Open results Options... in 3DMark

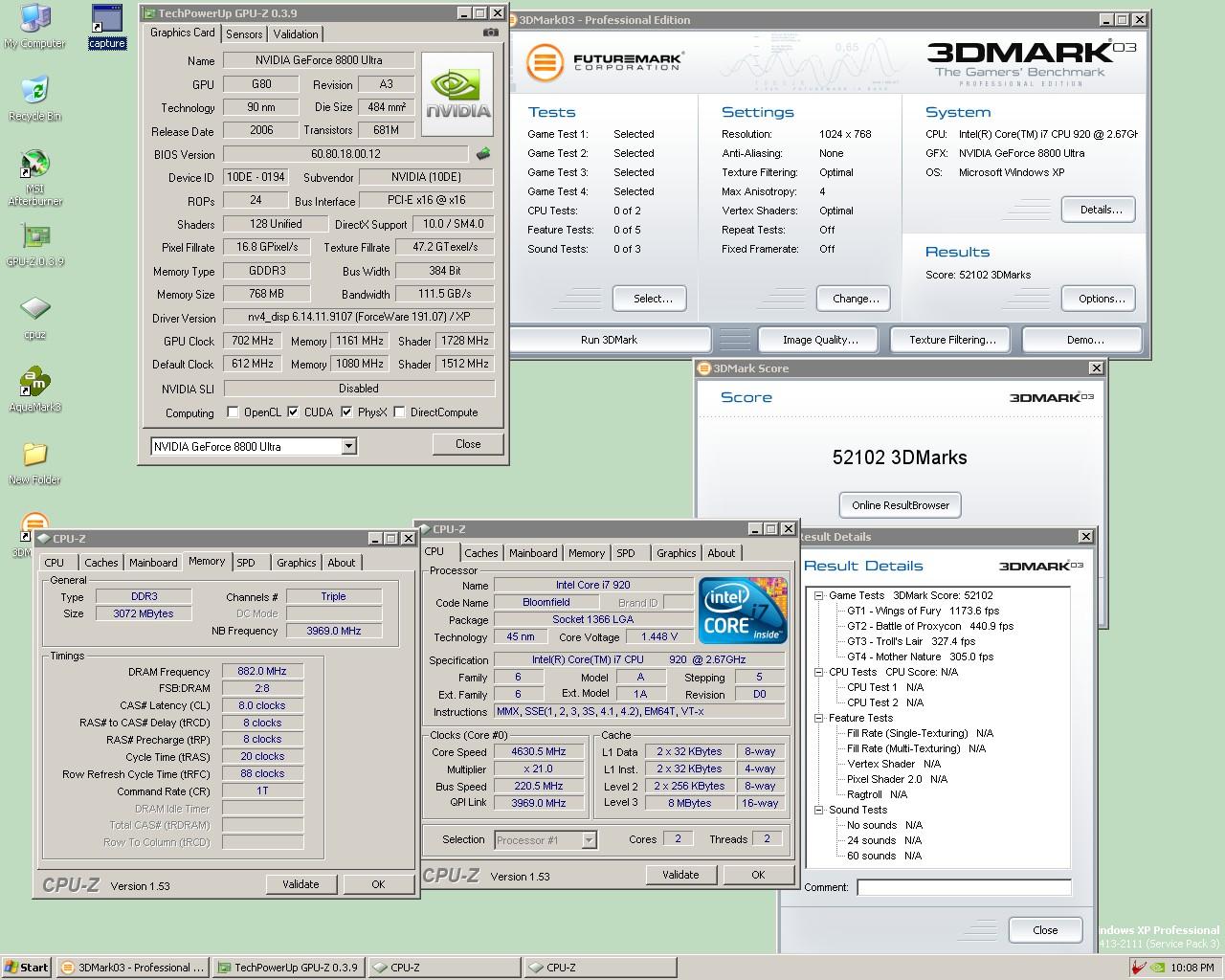(1101, 299)
